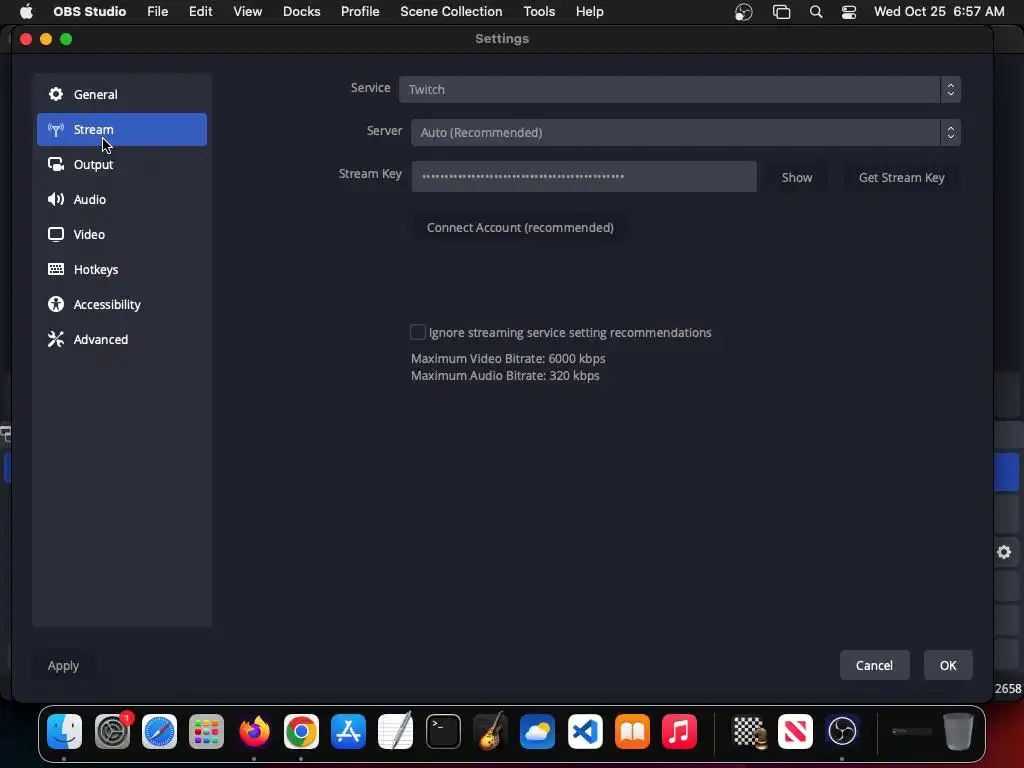Open the Audio settings speaker icon

point(56,200)
